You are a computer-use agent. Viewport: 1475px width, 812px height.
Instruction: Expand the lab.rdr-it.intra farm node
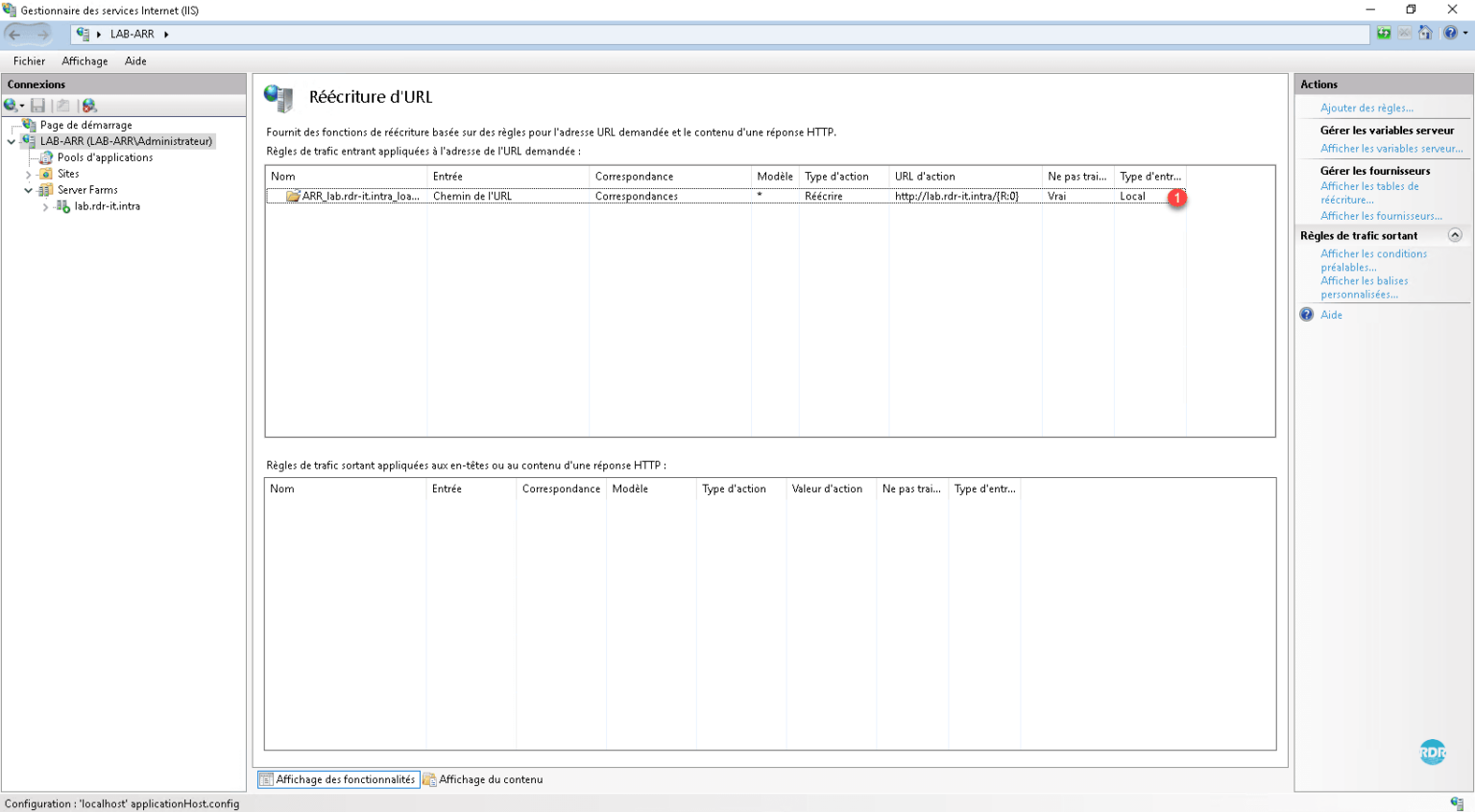click(x=46, y=206)
